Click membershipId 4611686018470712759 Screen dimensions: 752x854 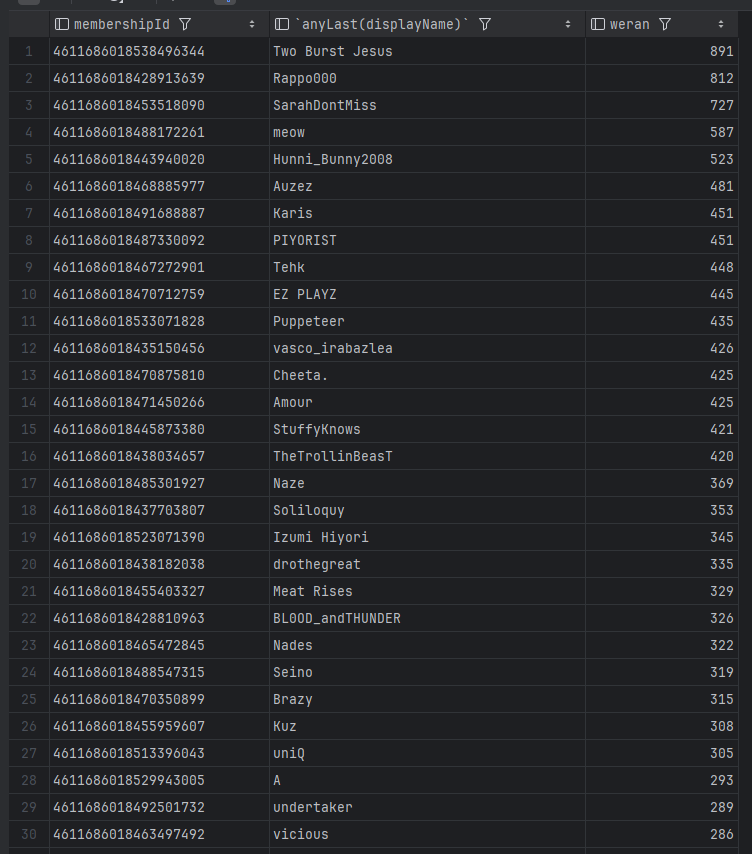click(x=159, y=294)
